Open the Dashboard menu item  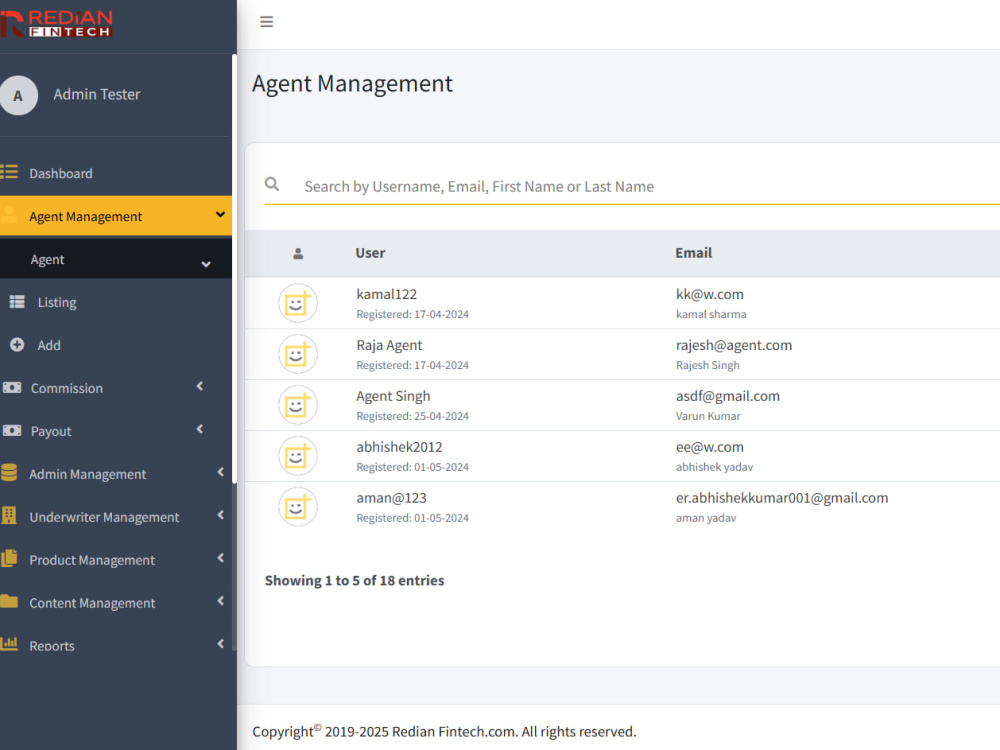(116, 173)
